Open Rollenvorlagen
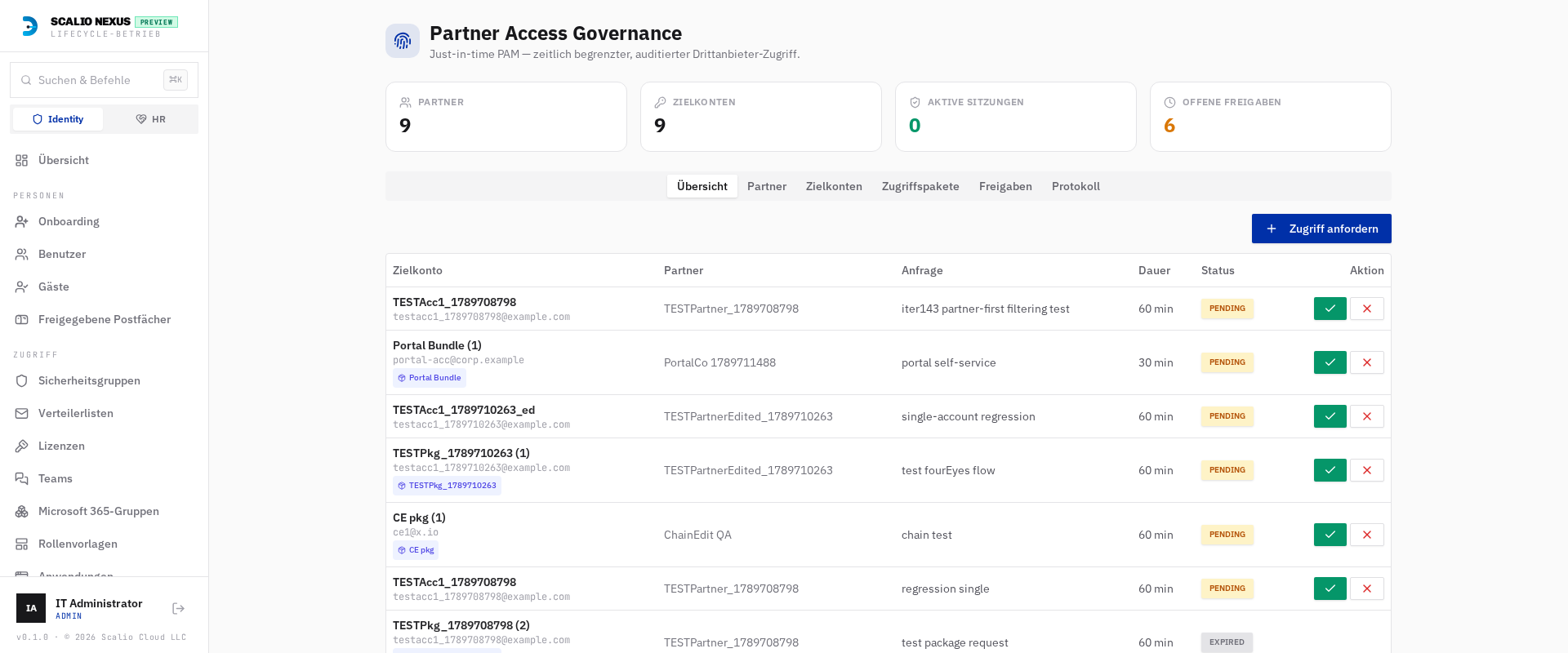 pyautogui.click(x=104, y=544)
